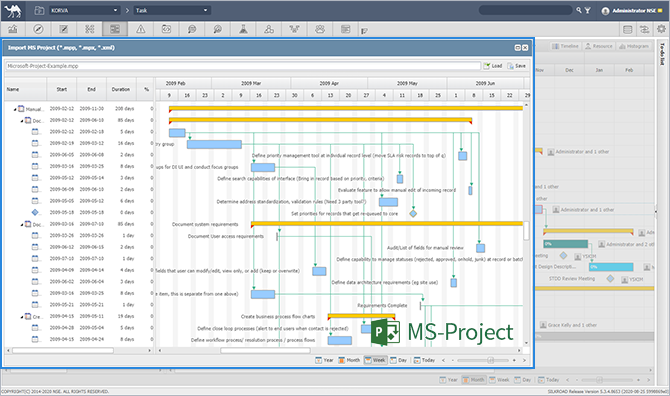The height and width of the screenshot is (396, 670).
Task: Click the dialog Gantt next arrow
Action: pyautogui.click(x=524, y=360)
